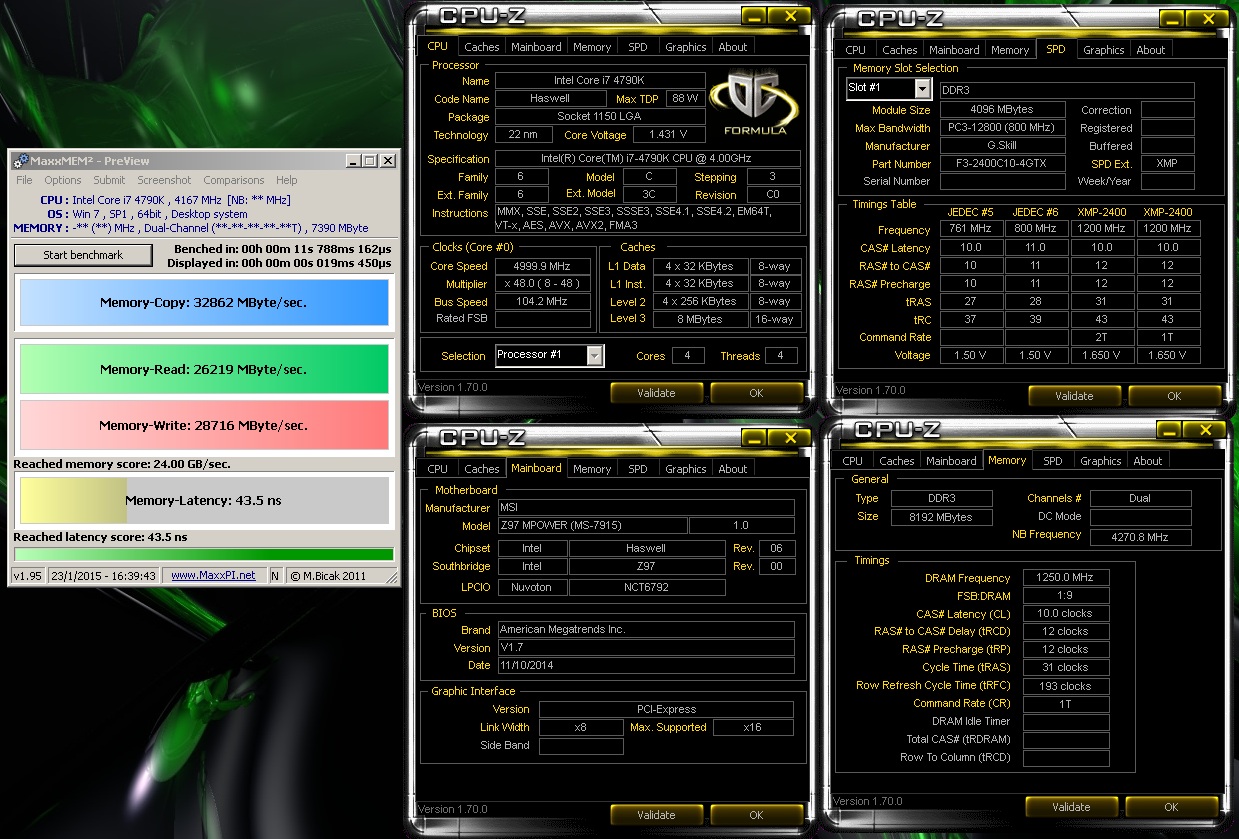This screenshot has width=1239, height=839.
Task: Select About tab in the Memory window
Action: (1148, 461)
